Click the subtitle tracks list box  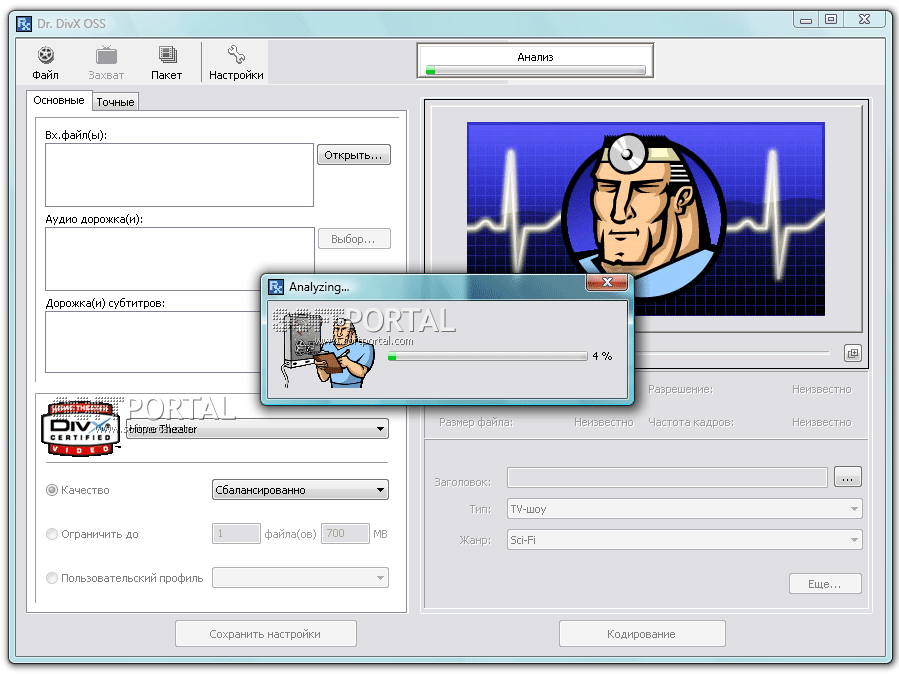(x=153, y=342)
